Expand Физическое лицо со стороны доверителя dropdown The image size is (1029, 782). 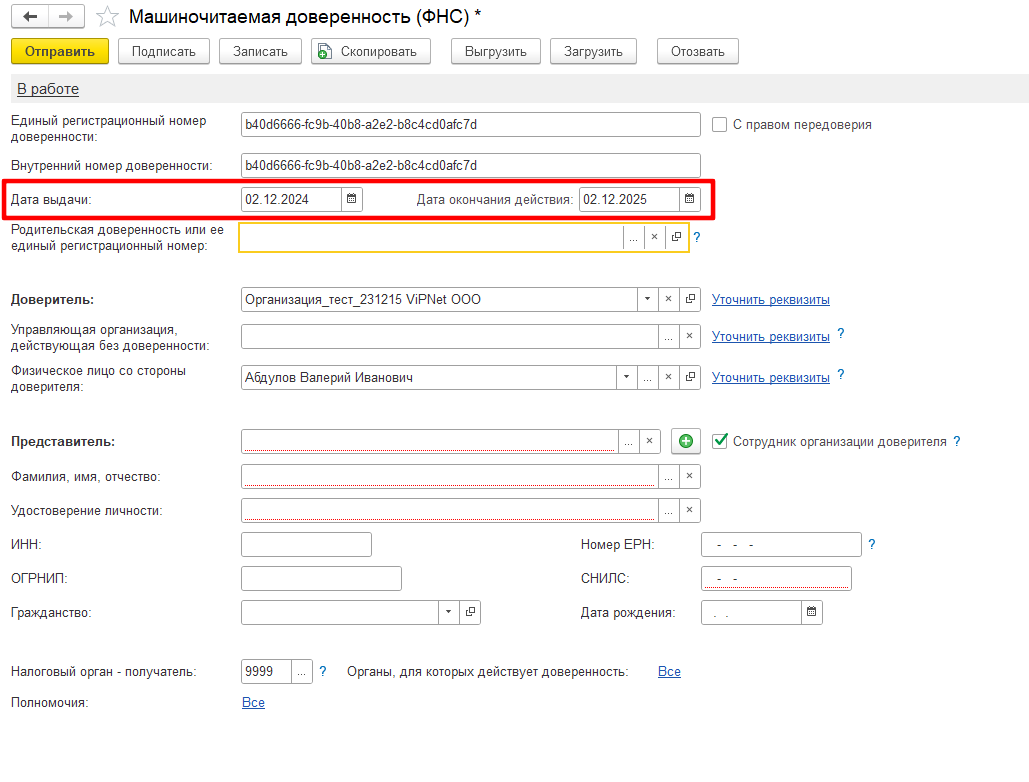627,377
